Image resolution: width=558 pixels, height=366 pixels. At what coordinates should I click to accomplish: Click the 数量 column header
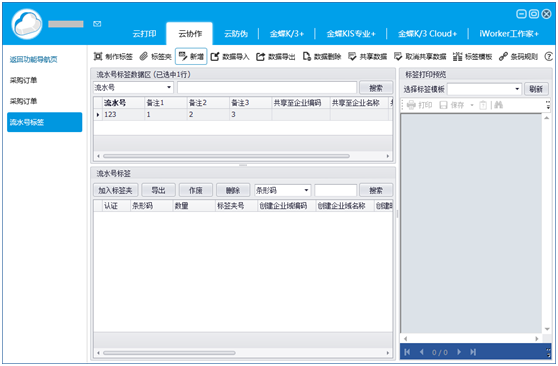point(194,206)
